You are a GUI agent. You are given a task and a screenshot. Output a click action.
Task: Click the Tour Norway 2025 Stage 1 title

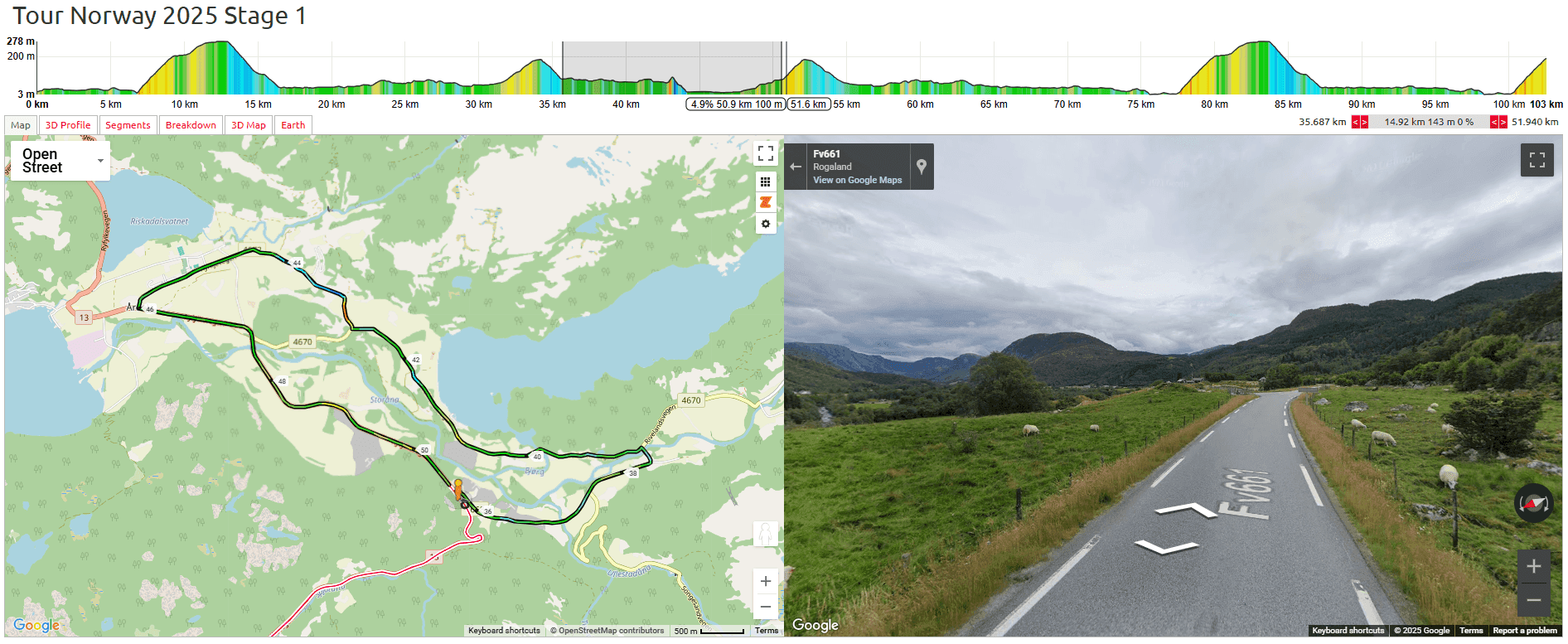click(x=159, y=16)
